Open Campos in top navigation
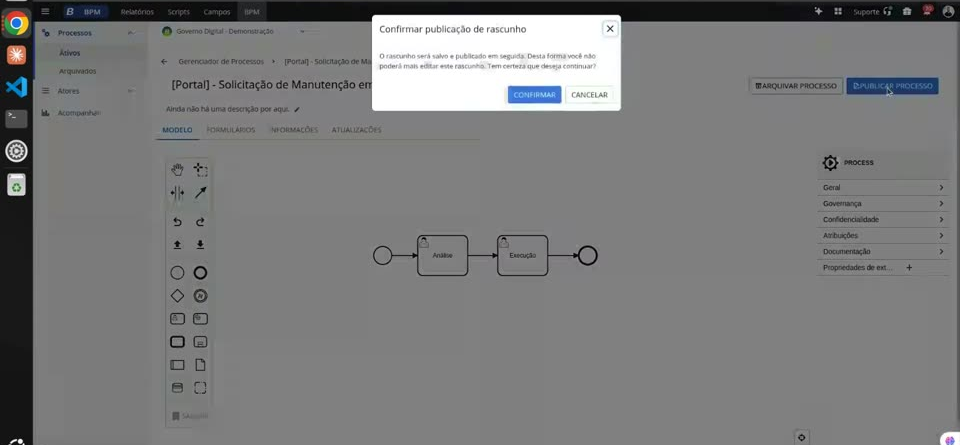960x445 pixels. pos(217,12)
